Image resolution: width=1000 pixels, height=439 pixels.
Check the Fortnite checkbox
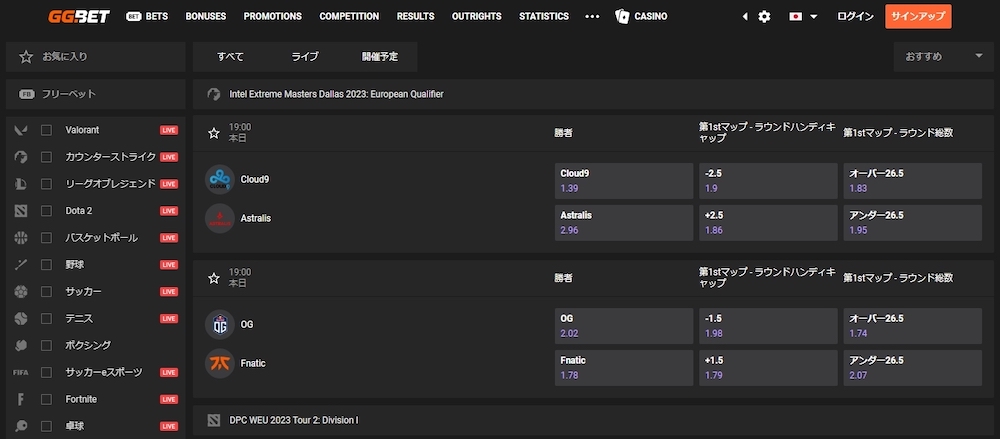click(x=47, y=399)
